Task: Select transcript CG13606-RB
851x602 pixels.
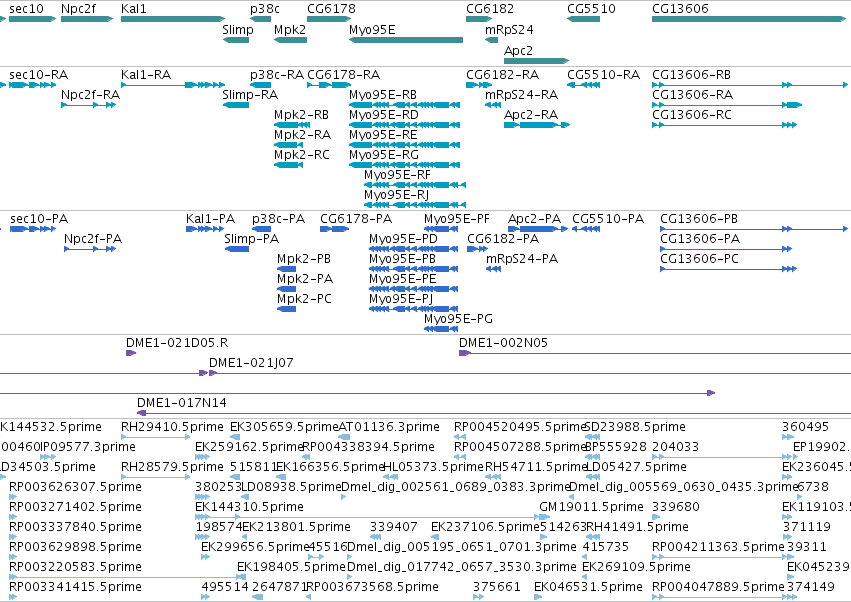Action: 691,75
